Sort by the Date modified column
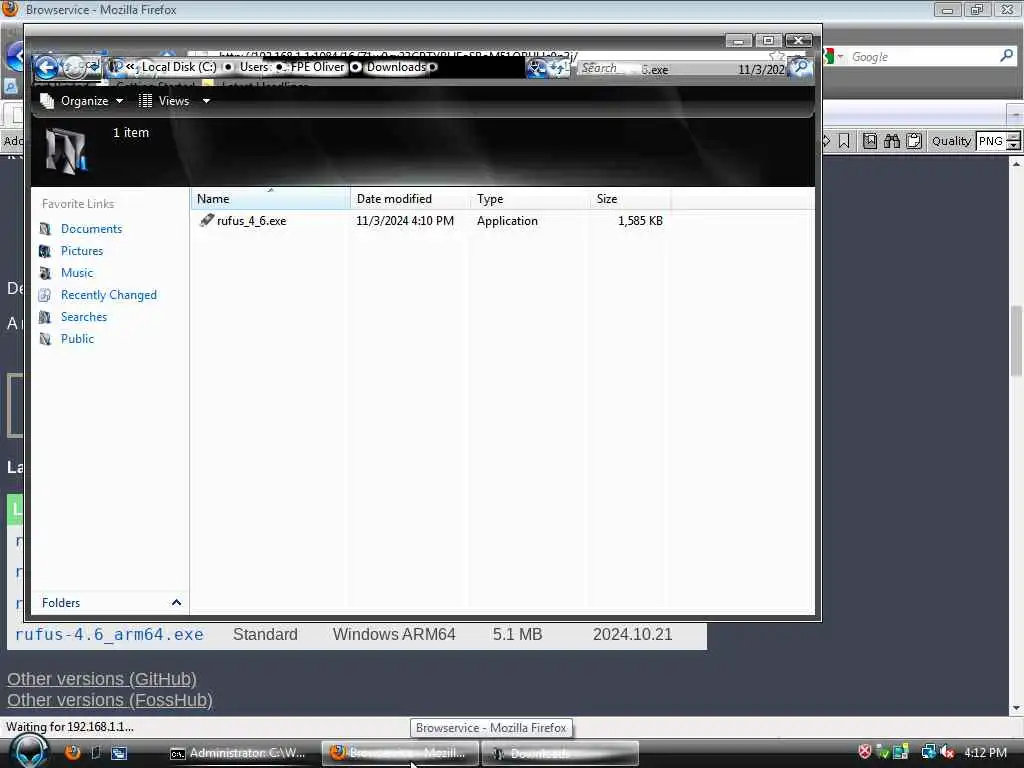This screenshot has height=768, width=1024. pos(409,199)
